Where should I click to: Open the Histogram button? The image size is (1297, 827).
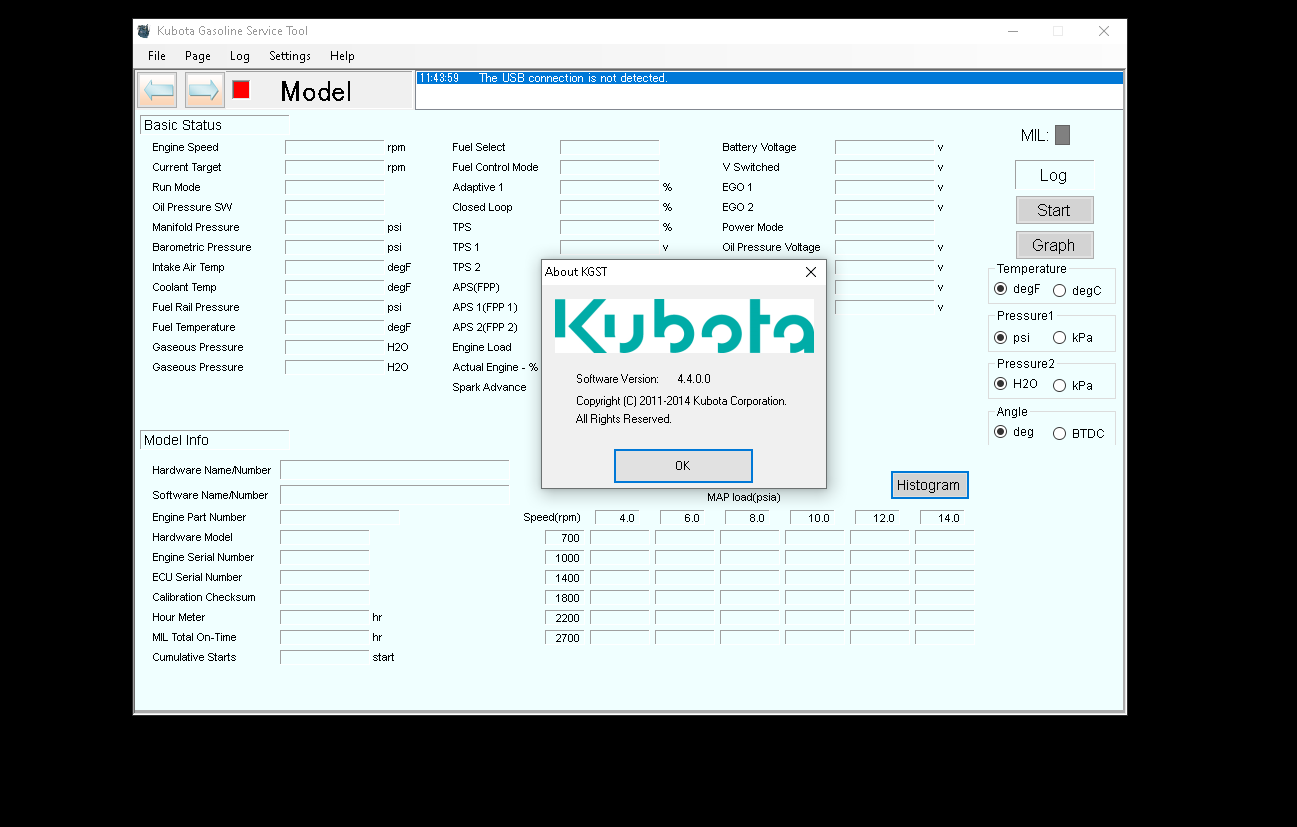pos(929,485)
